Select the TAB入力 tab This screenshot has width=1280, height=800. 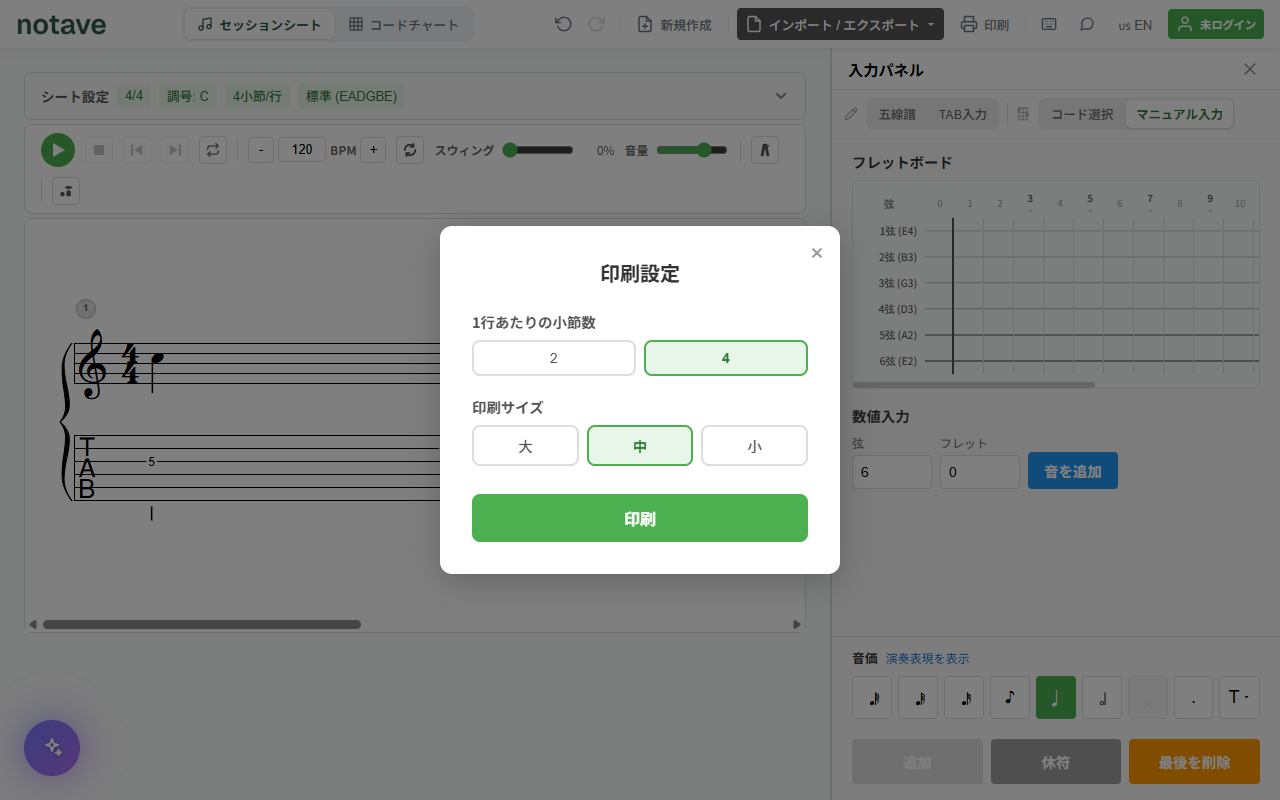tap(962, 114)
